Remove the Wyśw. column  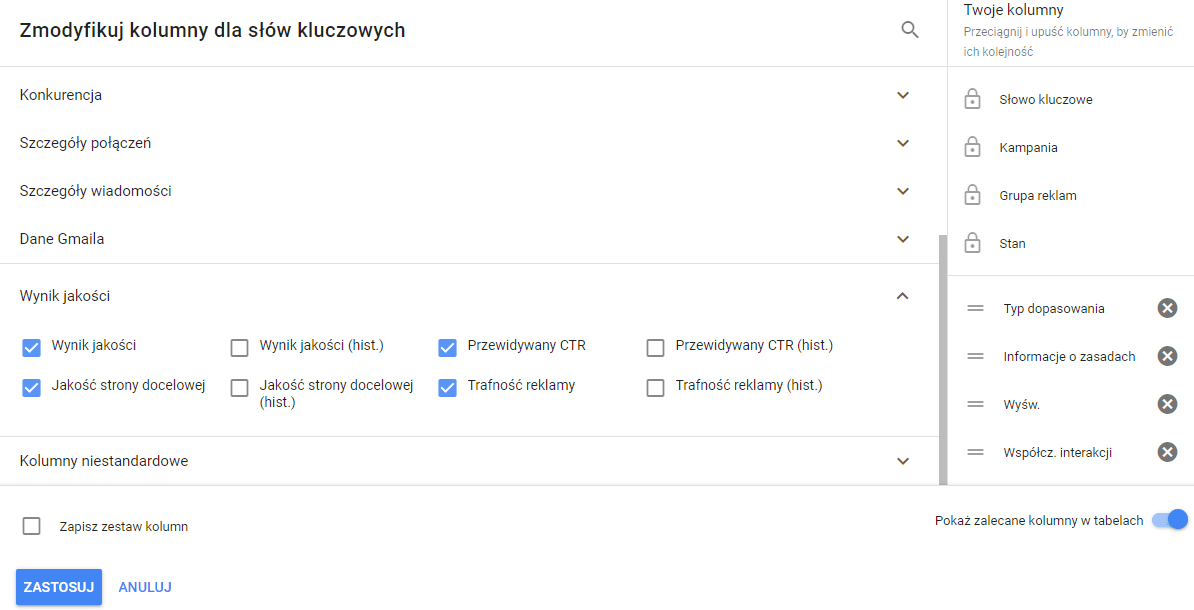click(x=1167, y=404)
